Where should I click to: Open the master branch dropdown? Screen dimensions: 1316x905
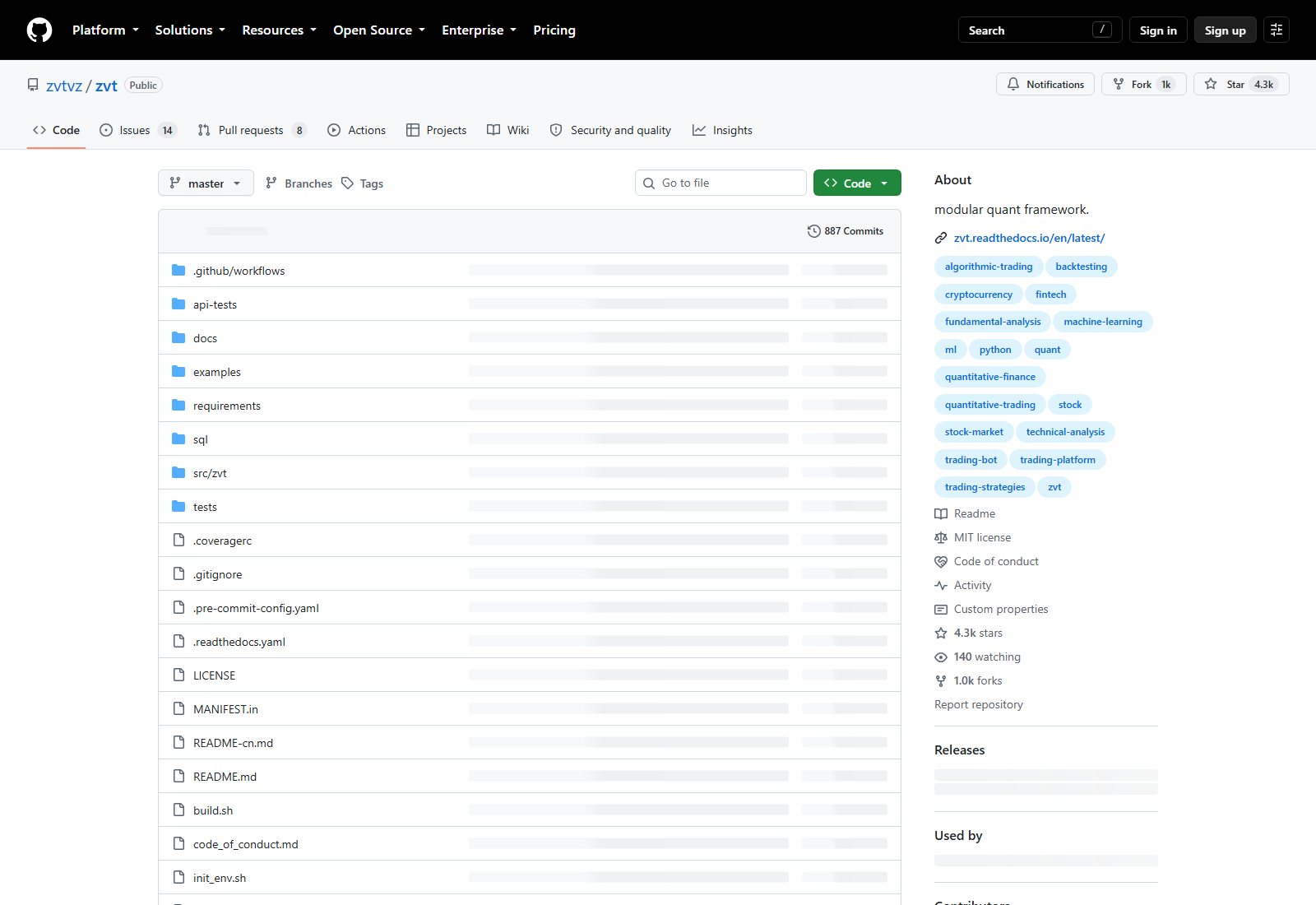click(206, 183)
